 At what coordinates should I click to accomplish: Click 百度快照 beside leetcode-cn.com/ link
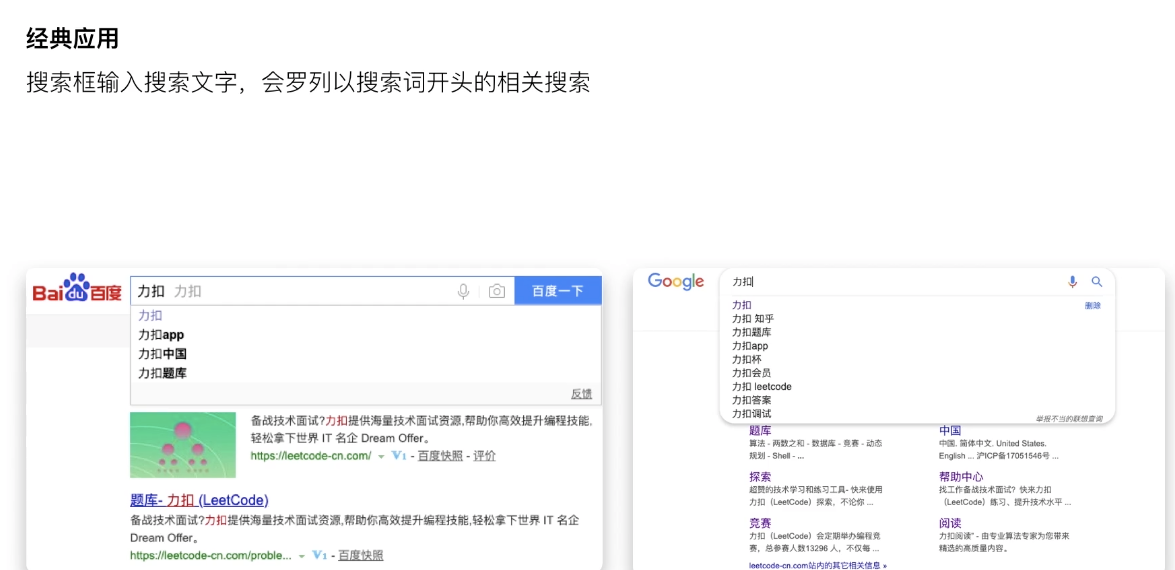(440, 455)
